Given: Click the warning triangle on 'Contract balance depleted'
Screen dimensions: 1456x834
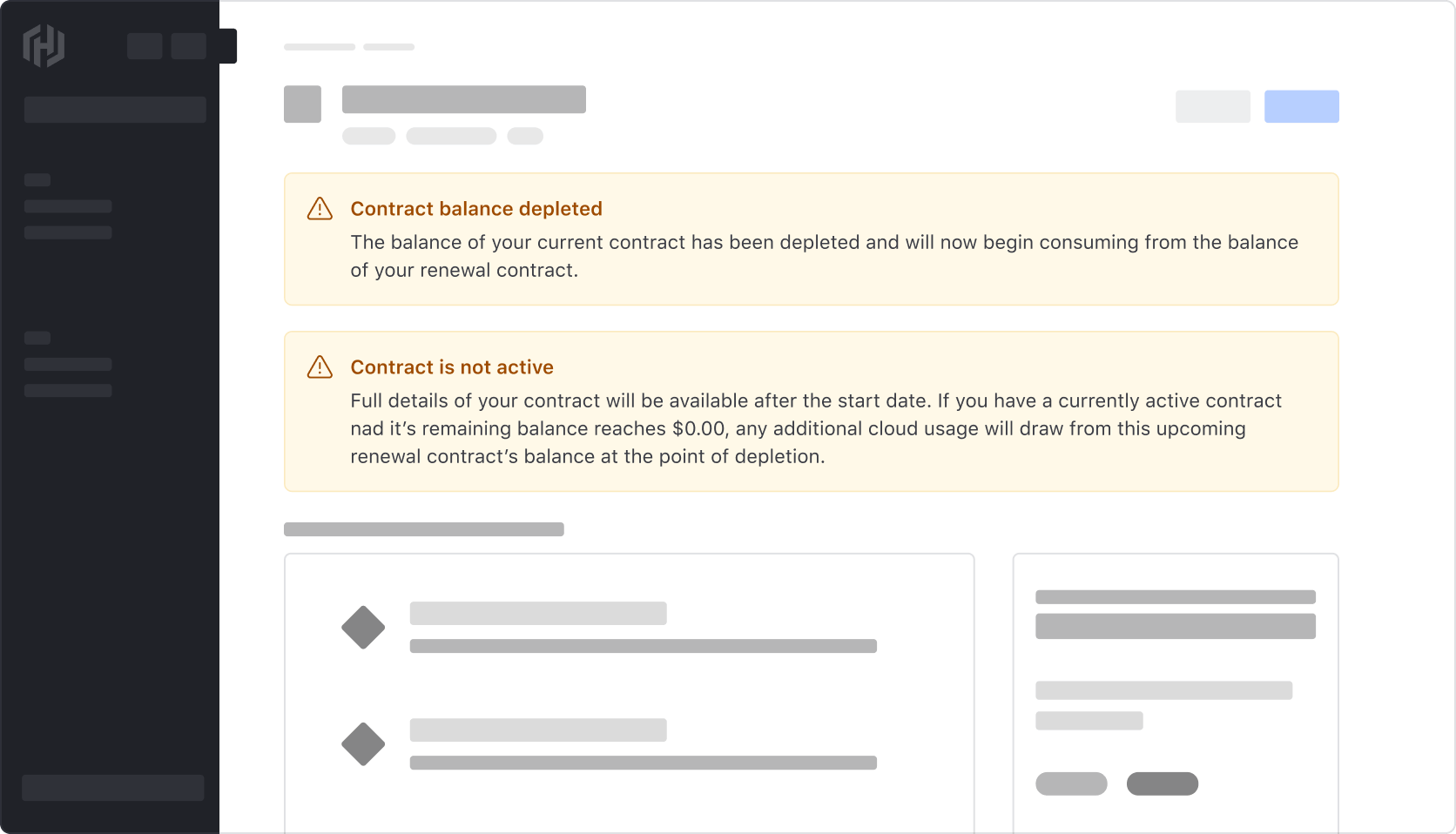Looking at the screenshot, I should pos(320,209).
